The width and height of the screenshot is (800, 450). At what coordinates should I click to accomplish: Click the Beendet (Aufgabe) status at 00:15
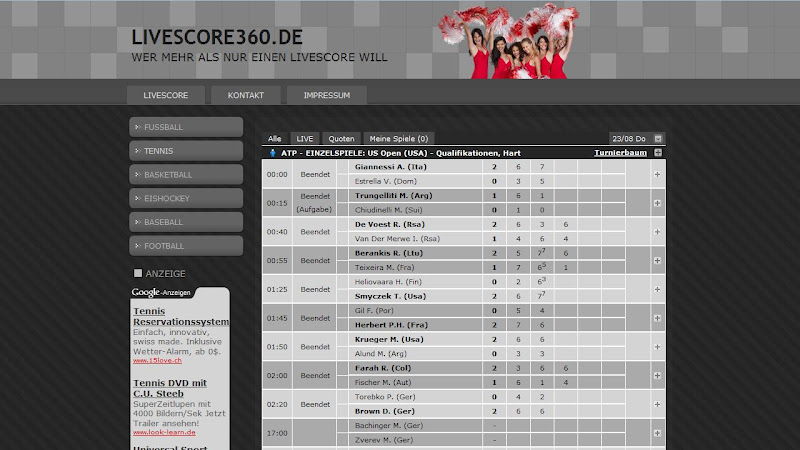coord(315,203)
